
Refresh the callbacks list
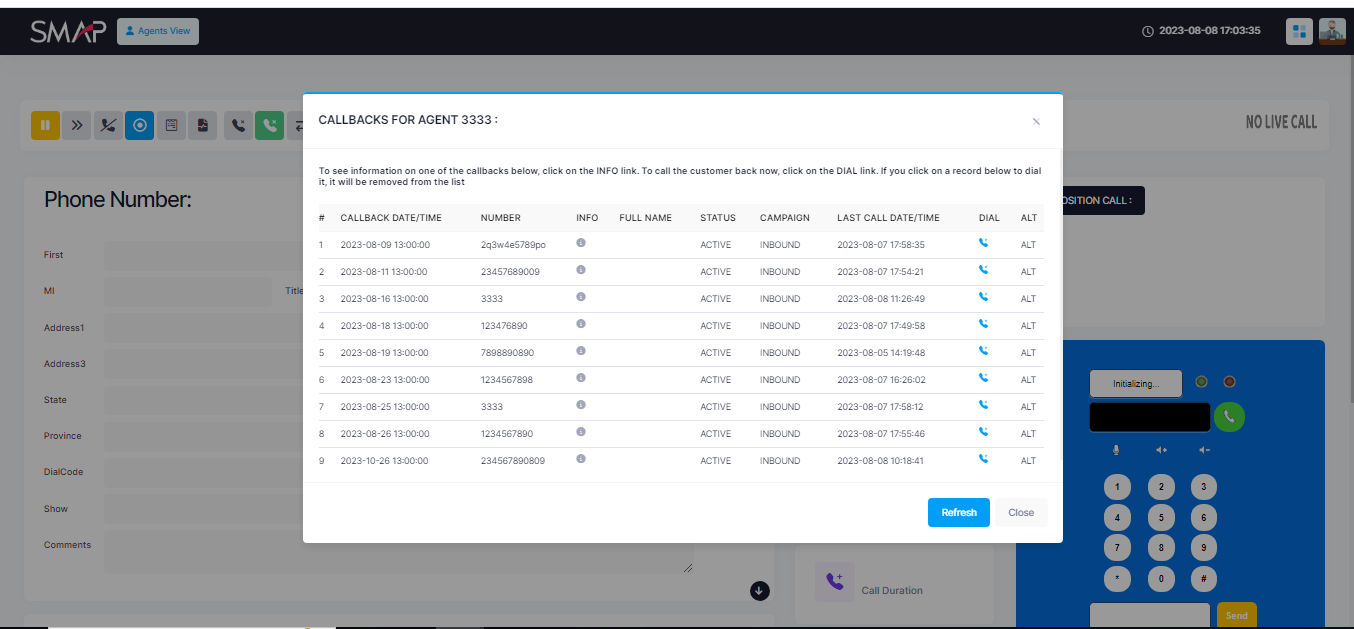click(x=958, y=512)
